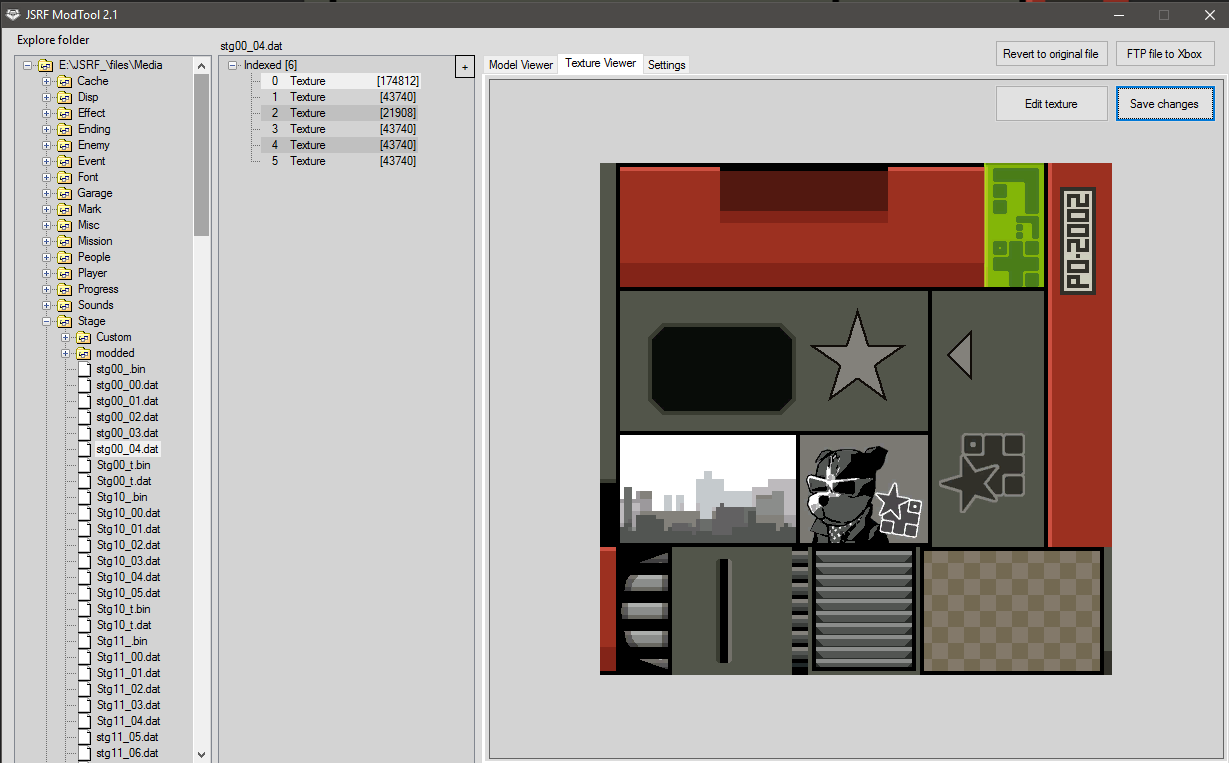
Task: Open the Settings tab
Action: coord(666,64)
